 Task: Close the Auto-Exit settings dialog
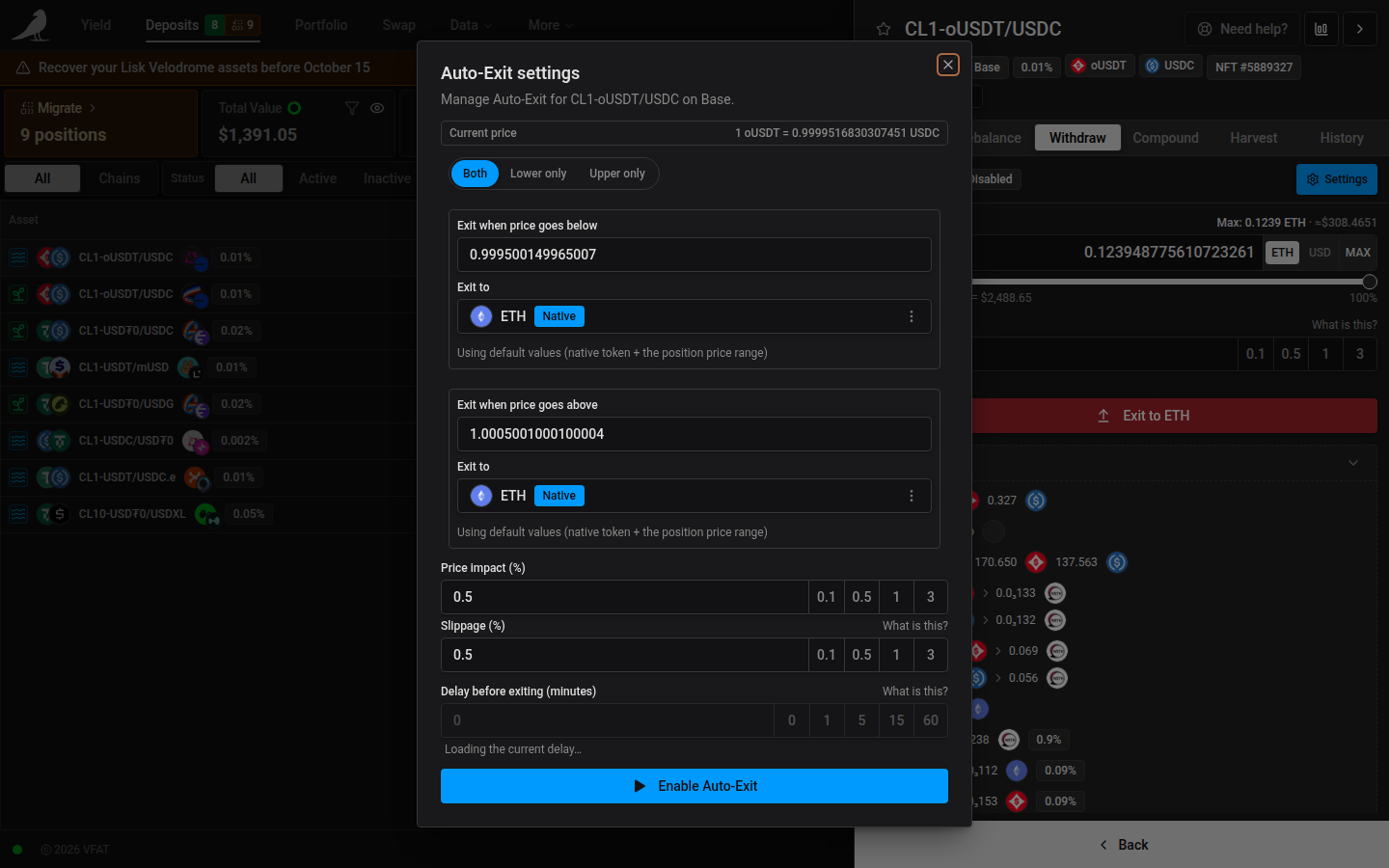coord(948,65)
